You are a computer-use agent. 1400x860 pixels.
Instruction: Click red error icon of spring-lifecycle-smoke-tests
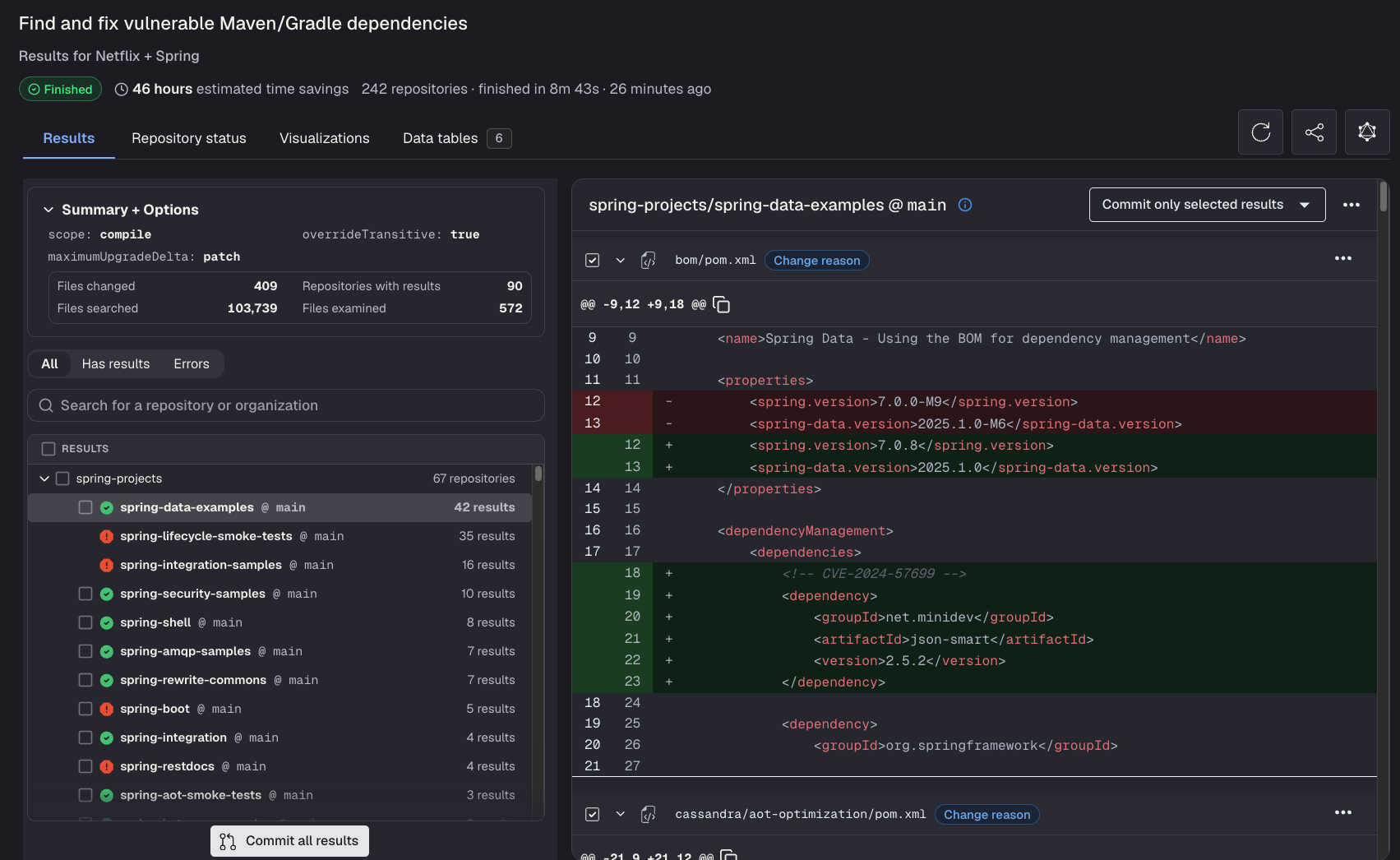107,536
